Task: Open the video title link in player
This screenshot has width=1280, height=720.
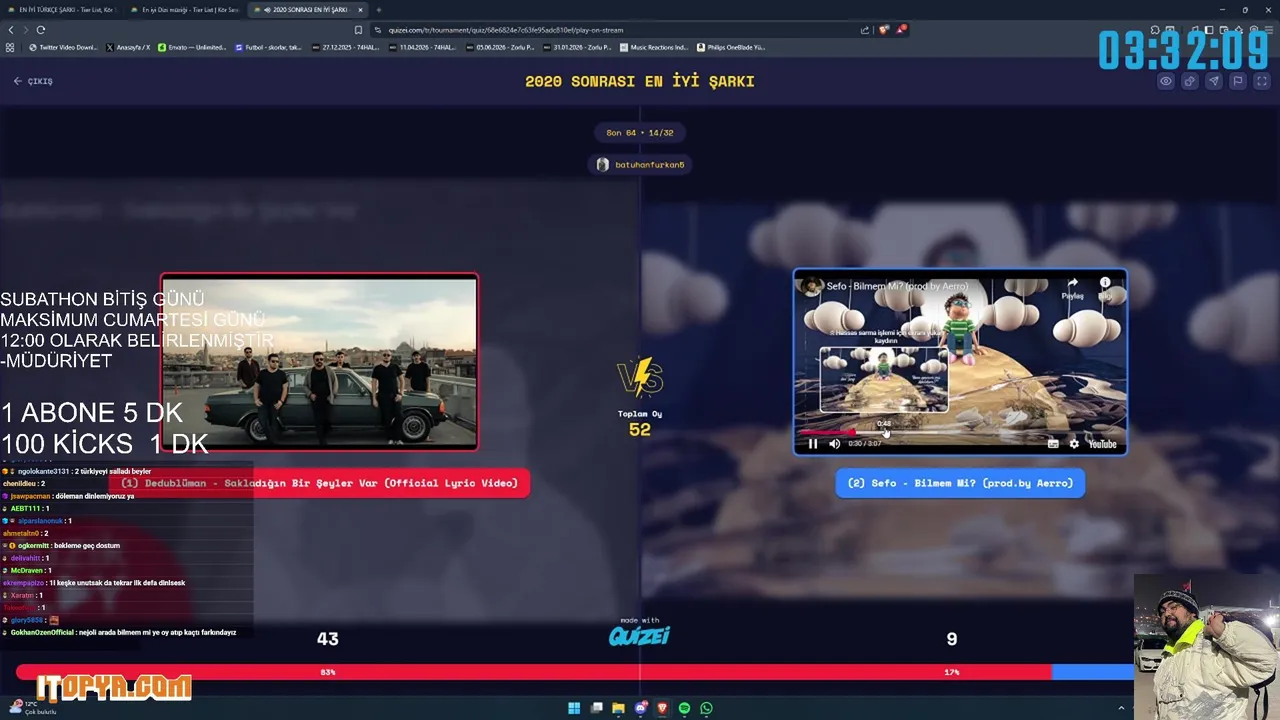Action: click(897, 287)
